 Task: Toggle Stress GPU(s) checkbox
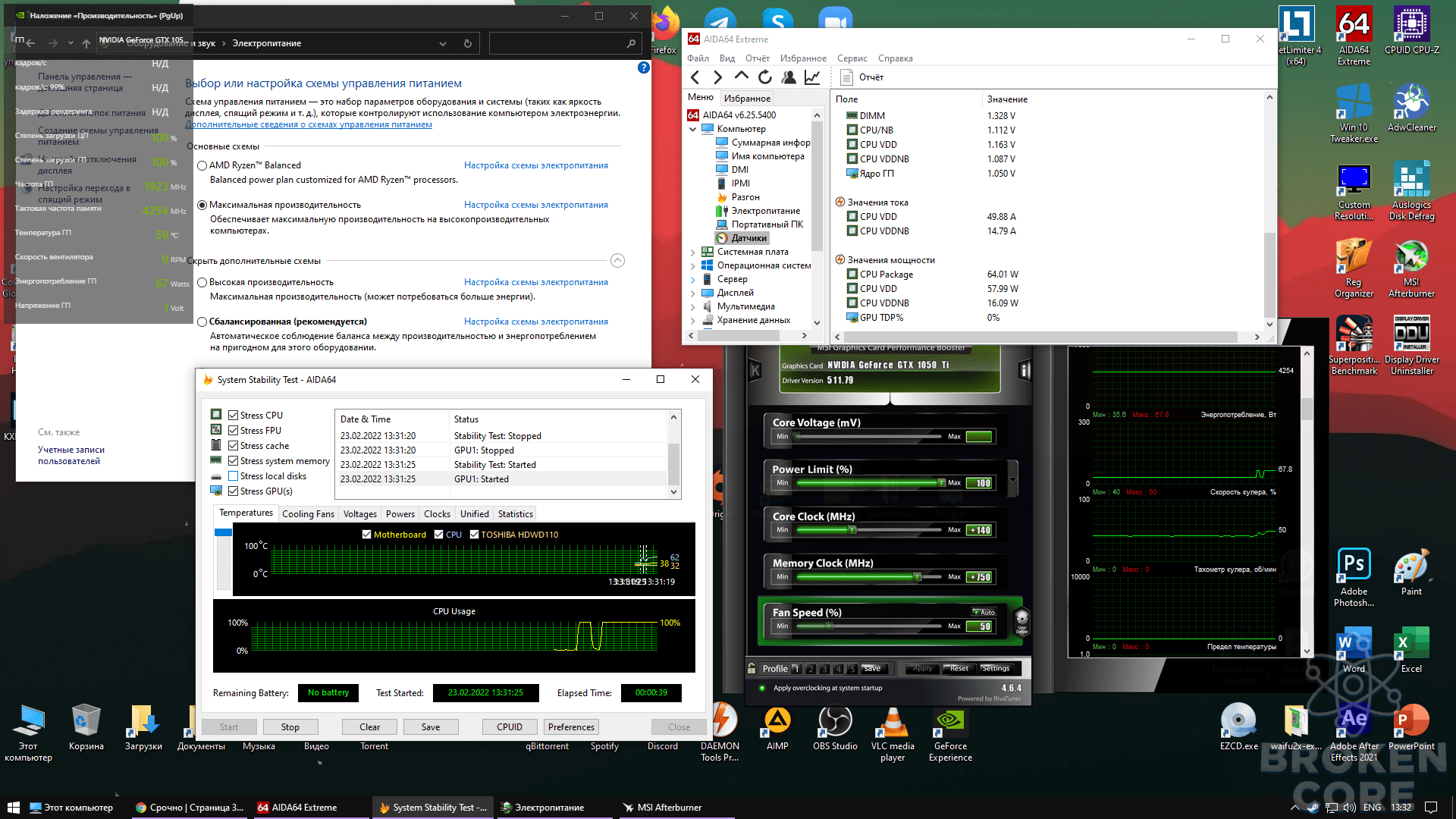234,491
